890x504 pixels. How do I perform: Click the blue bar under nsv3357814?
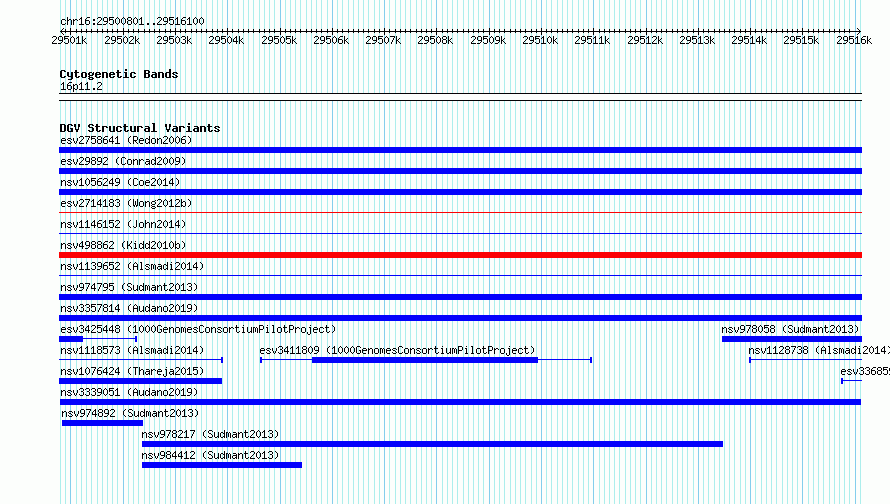click(x=460, y=318)
